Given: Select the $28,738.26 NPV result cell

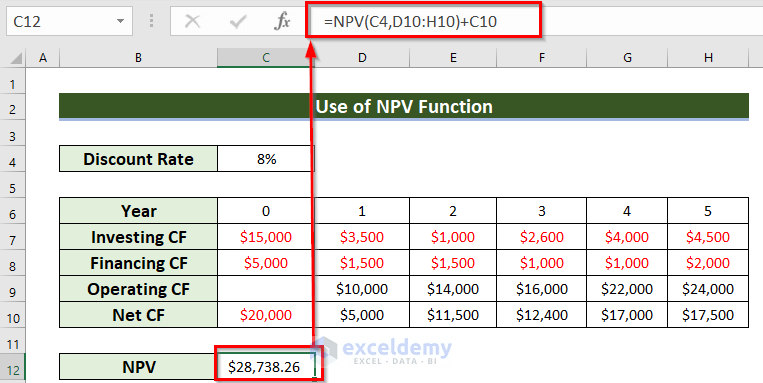Looking at the screenshot, I should pos(266,367).
